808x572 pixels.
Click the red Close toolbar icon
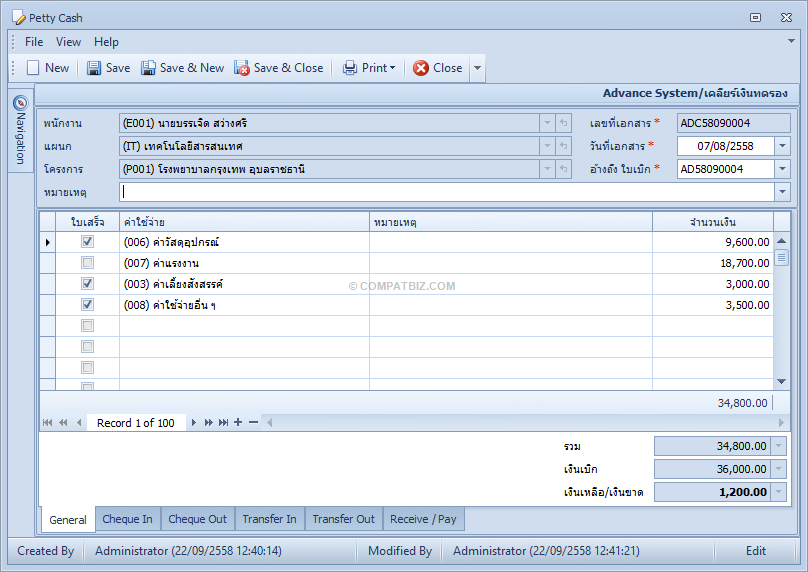tap(421, 68)
